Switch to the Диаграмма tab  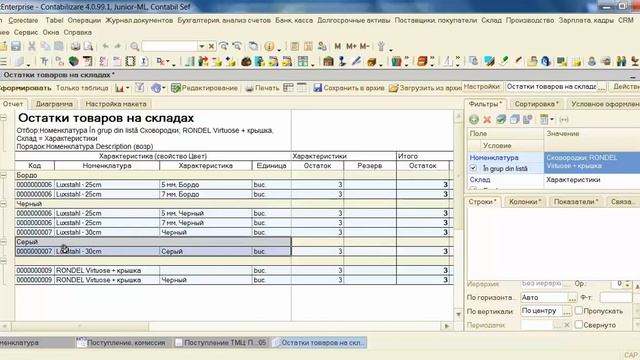point(54,104)
